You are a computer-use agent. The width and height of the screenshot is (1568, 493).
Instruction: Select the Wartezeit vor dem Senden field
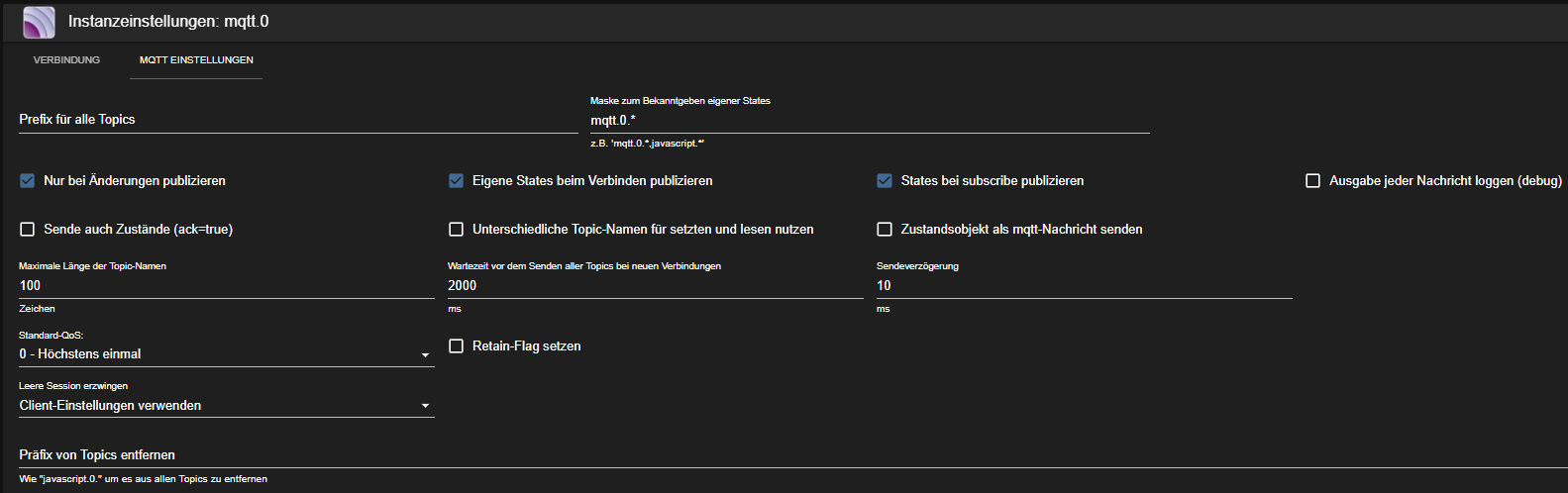(x=655, y=286)
